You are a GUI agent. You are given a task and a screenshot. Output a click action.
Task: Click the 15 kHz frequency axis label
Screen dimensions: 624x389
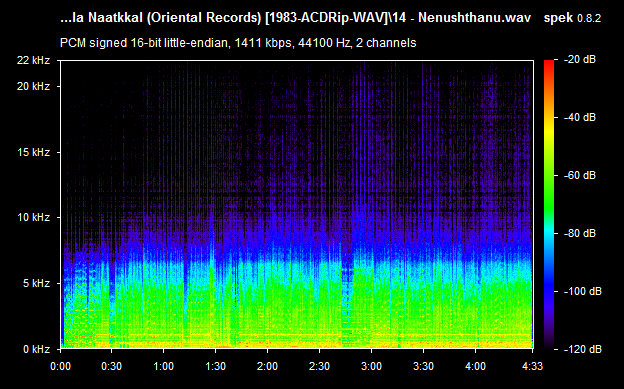click(33, 152)
